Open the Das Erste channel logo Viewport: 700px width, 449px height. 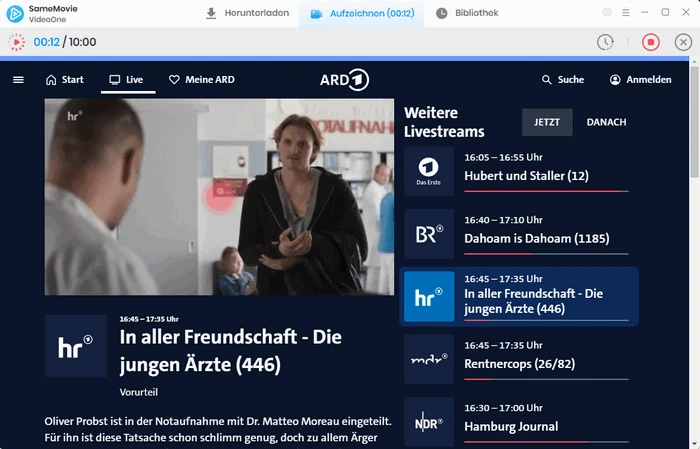[429, 171]
